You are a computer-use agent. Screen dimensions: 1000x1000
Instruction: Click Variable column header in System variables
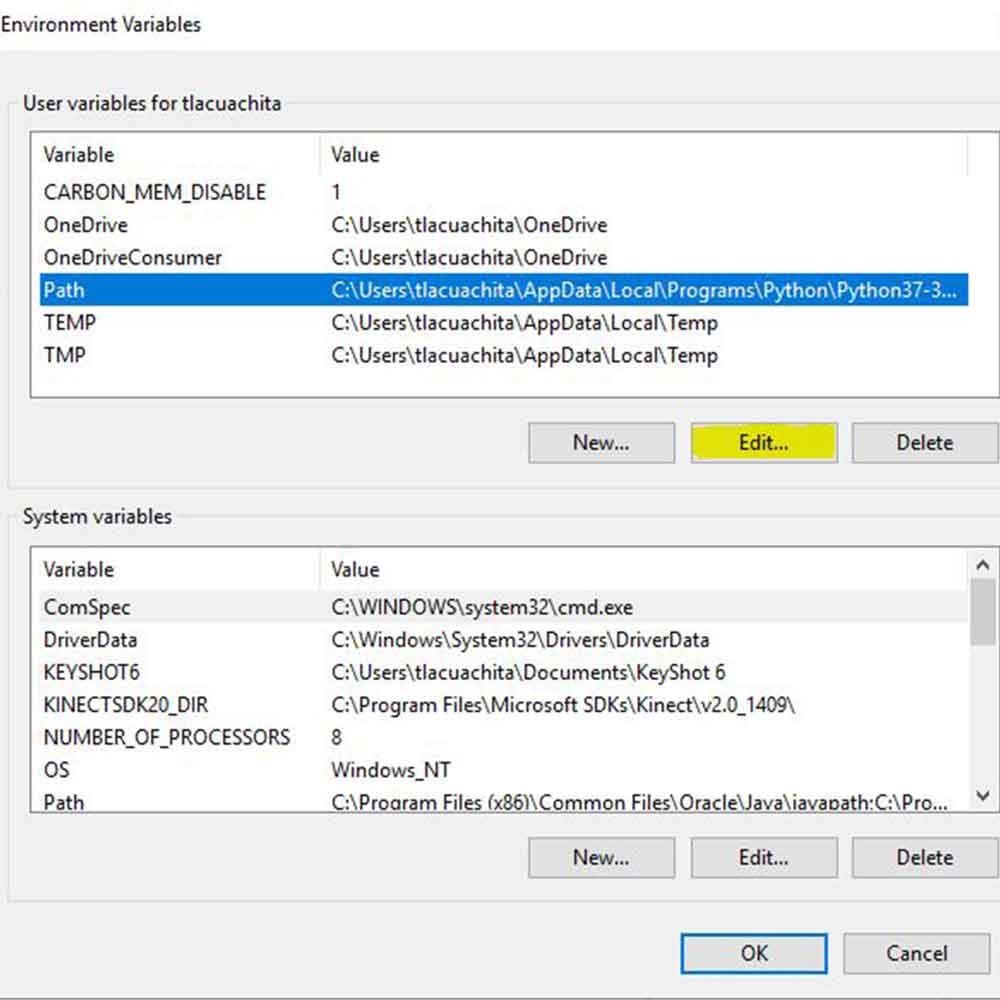79,569
